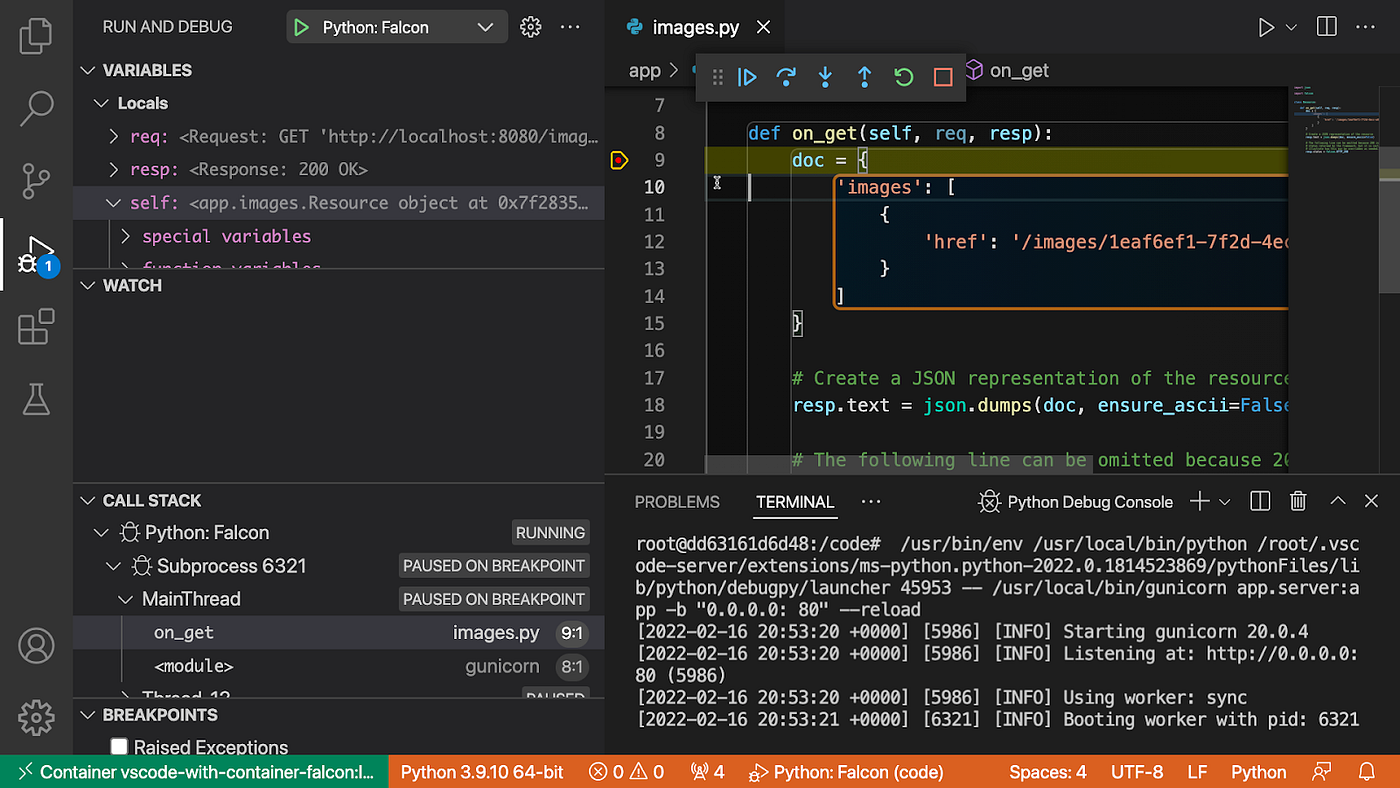Switch to the PROBLEMS panel tab
Viewport: 1400px width, 788px height.
pyautogui.click(x=677, y=502)
